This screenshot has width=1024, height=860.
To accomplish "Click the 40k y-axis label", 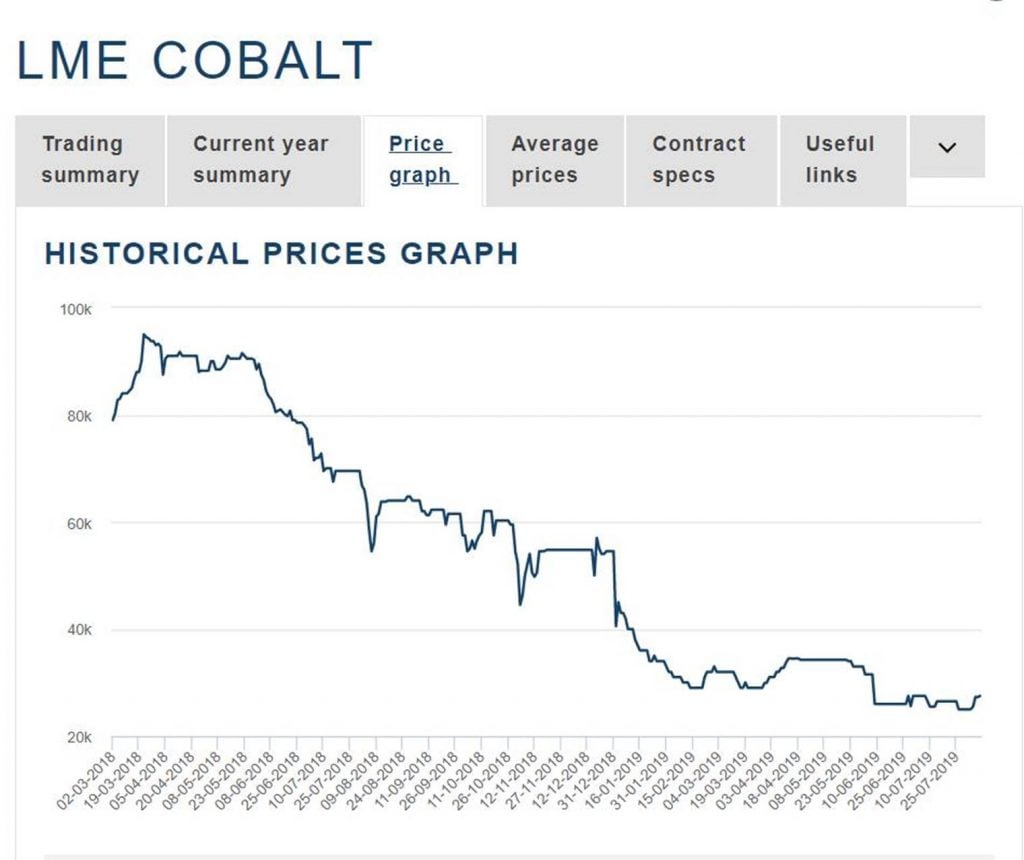I will point(78,631).
